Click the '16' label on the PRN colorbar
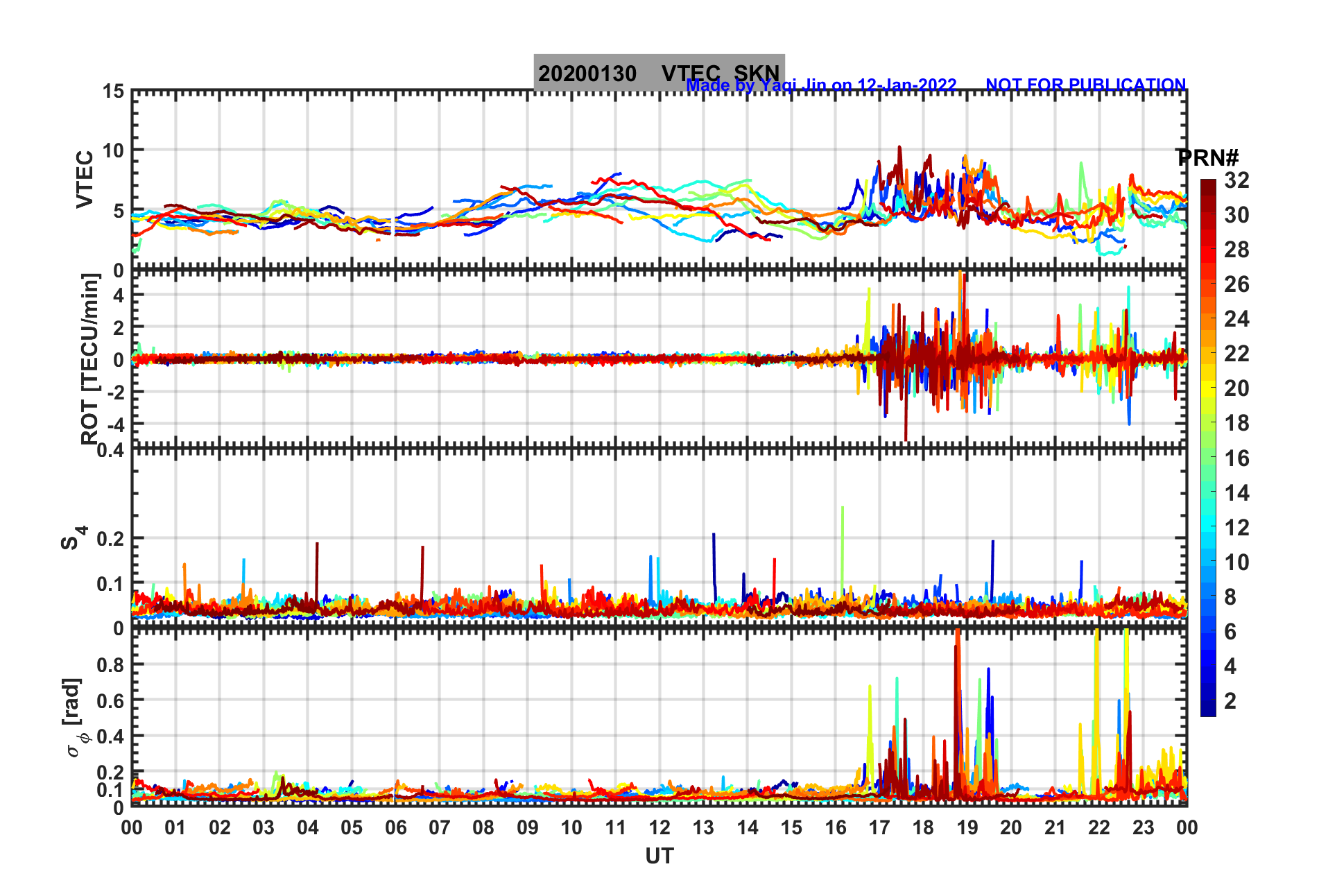Screen dimensions: 1319x896 (x=1236, y=458)
